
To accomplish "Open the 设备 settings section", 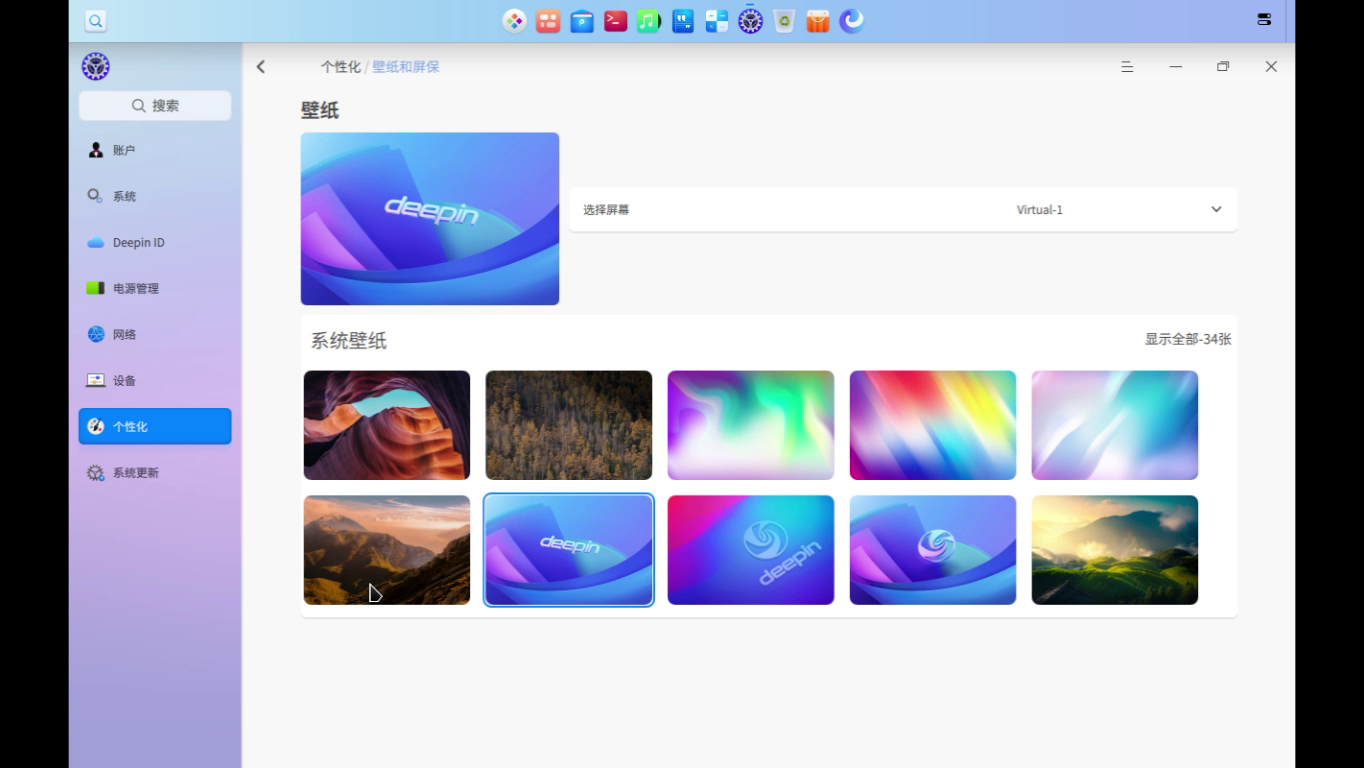I will point(155,380).
